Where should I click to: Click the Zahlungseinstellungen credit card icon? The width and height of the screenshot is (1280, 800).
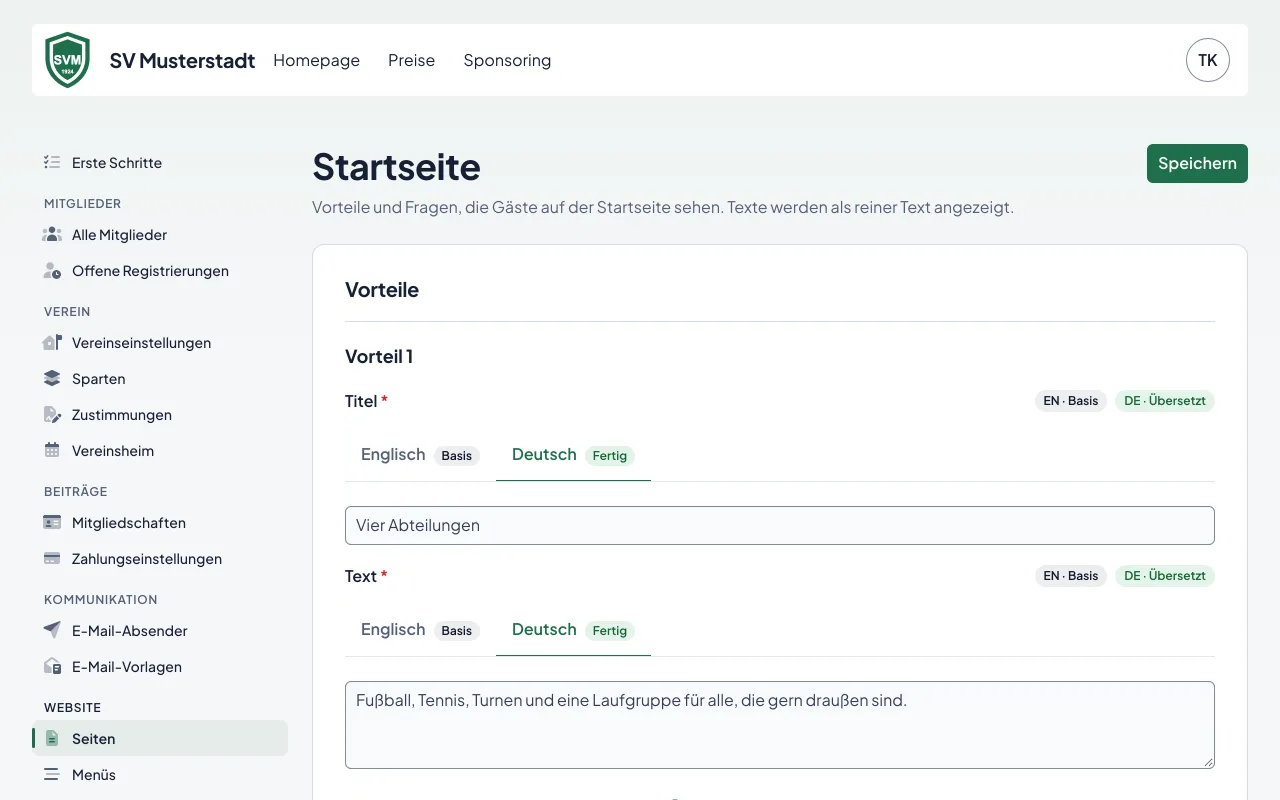52,558
